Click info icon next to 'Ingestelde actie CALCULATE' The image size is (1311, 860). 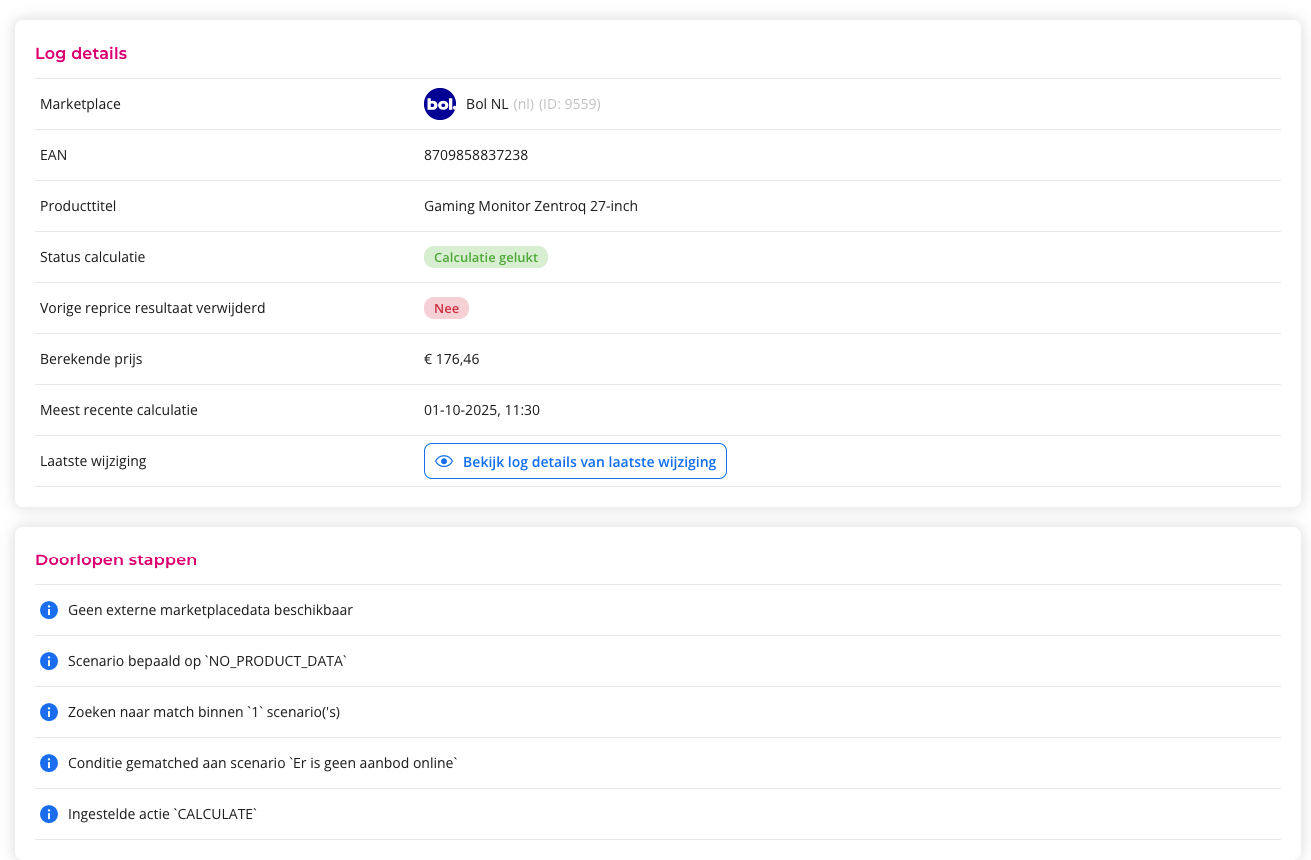48,814
